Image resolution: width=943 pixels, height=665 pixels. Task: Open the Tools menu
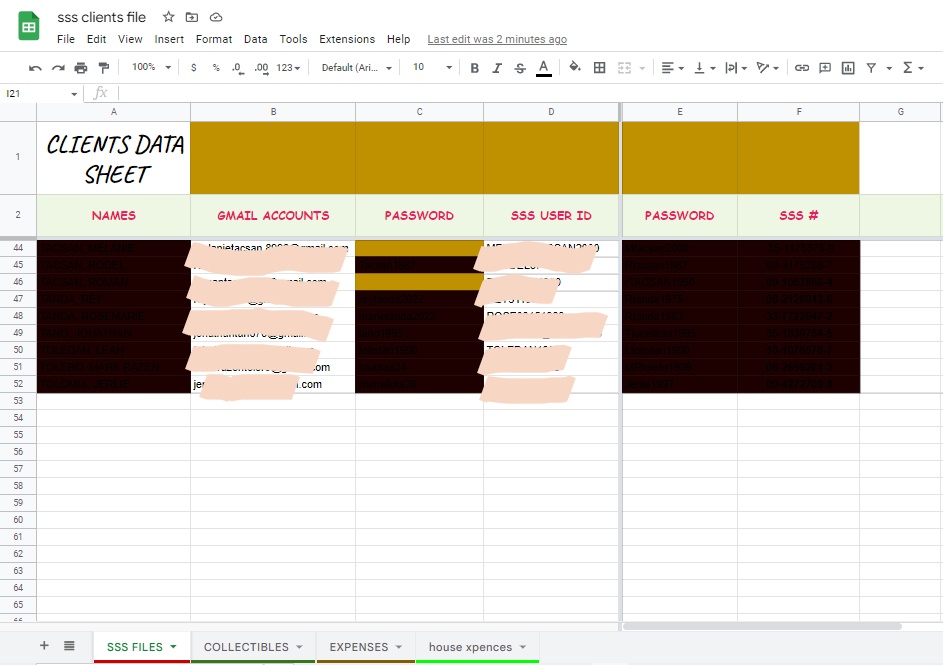pyautogui.click(x=293, y=39)
